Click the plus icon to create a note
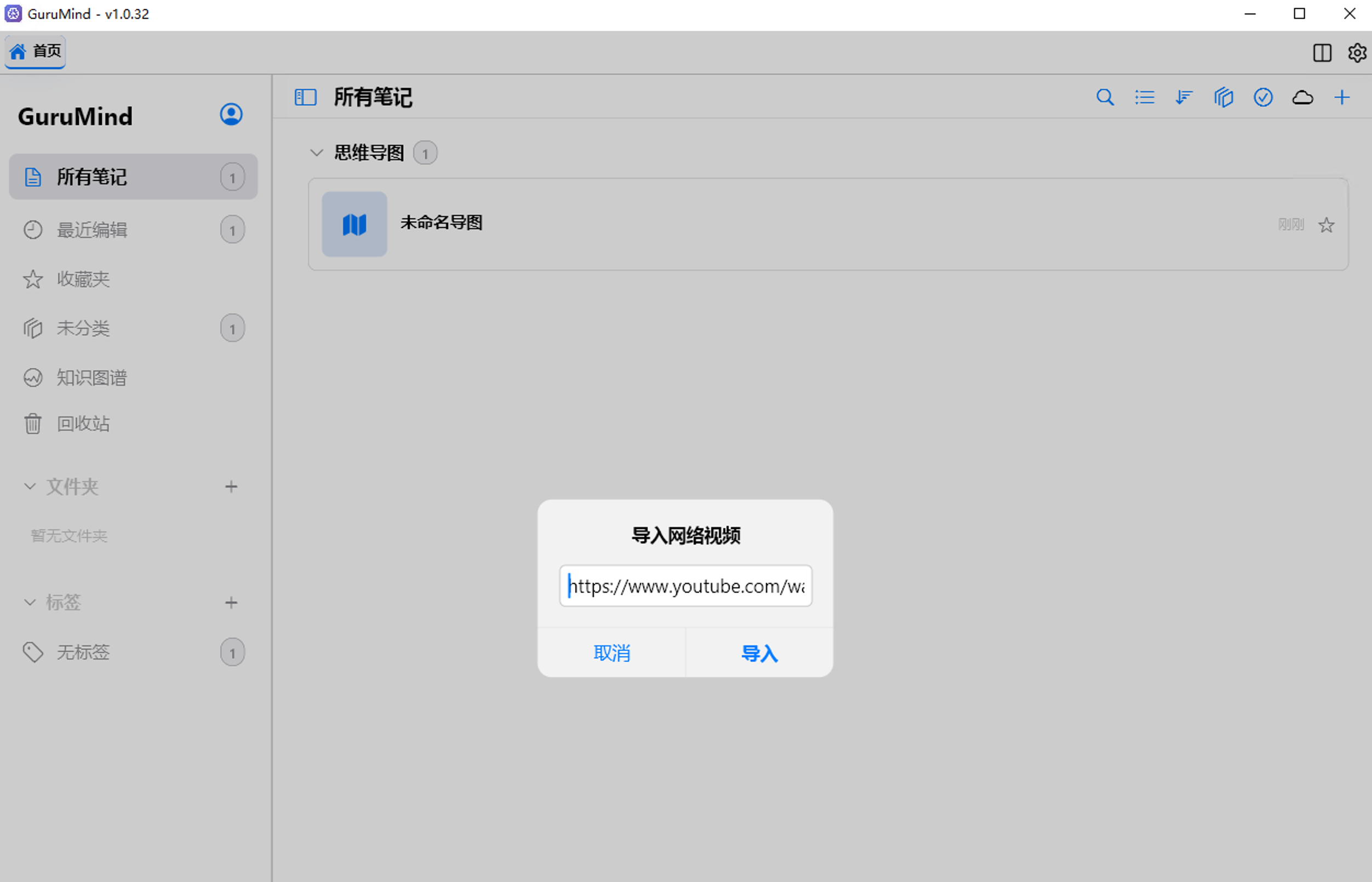The width and height of the screenshot is (1372, 882). point(1342,98)
